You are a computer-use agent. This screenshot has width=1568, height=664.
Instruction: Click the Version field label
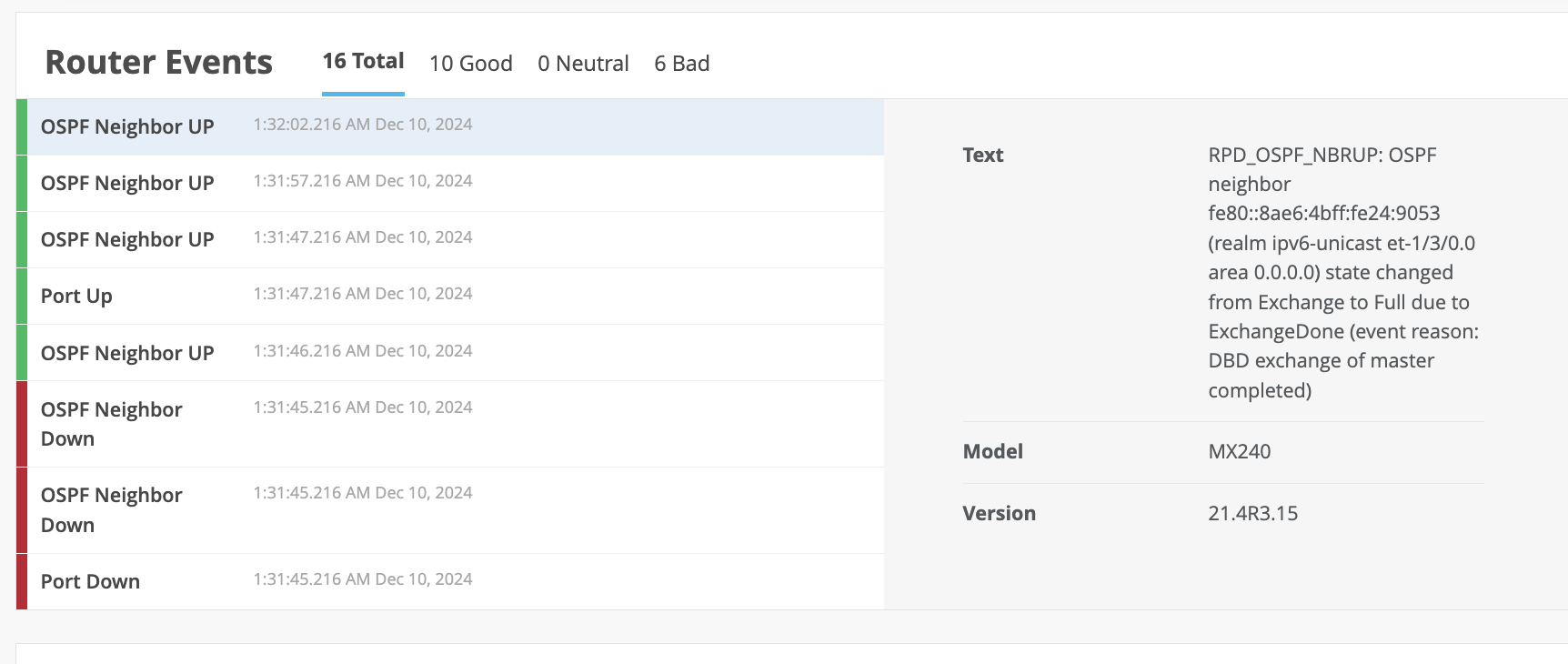999,513
